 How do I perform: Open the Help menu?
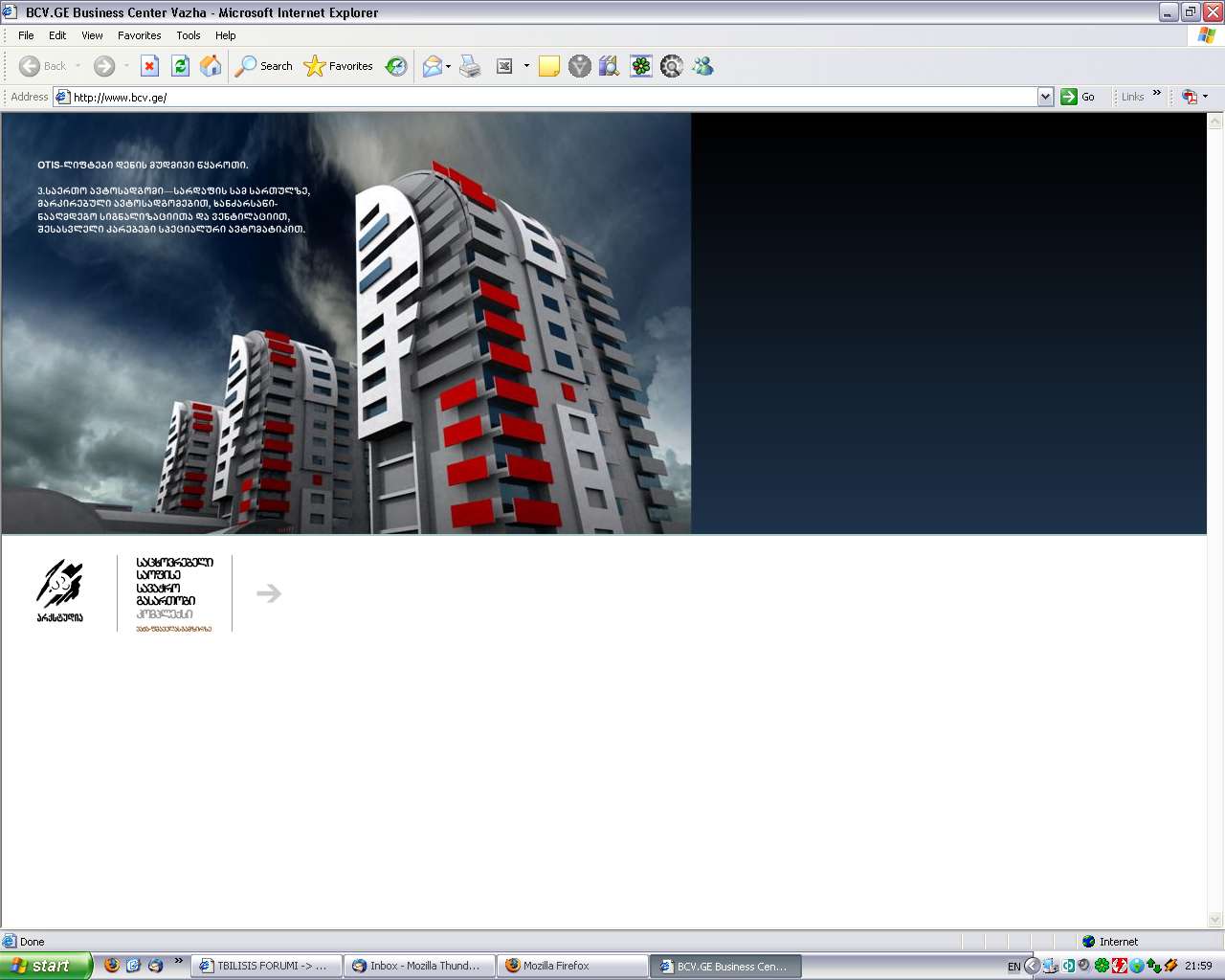click(225, 35)
